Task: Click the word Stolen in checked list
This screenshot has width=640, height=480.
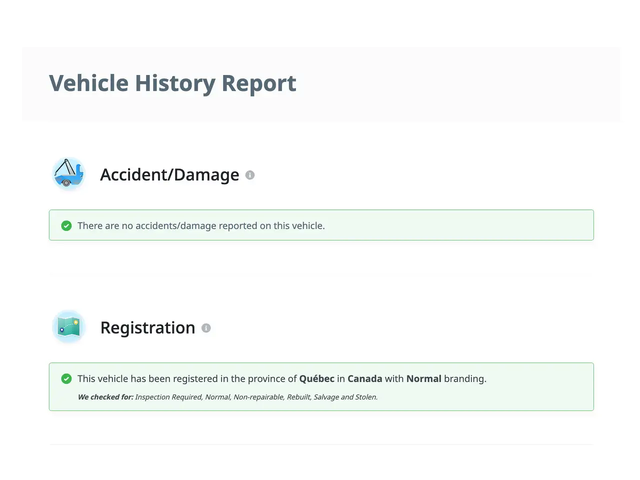Action: 366,397
